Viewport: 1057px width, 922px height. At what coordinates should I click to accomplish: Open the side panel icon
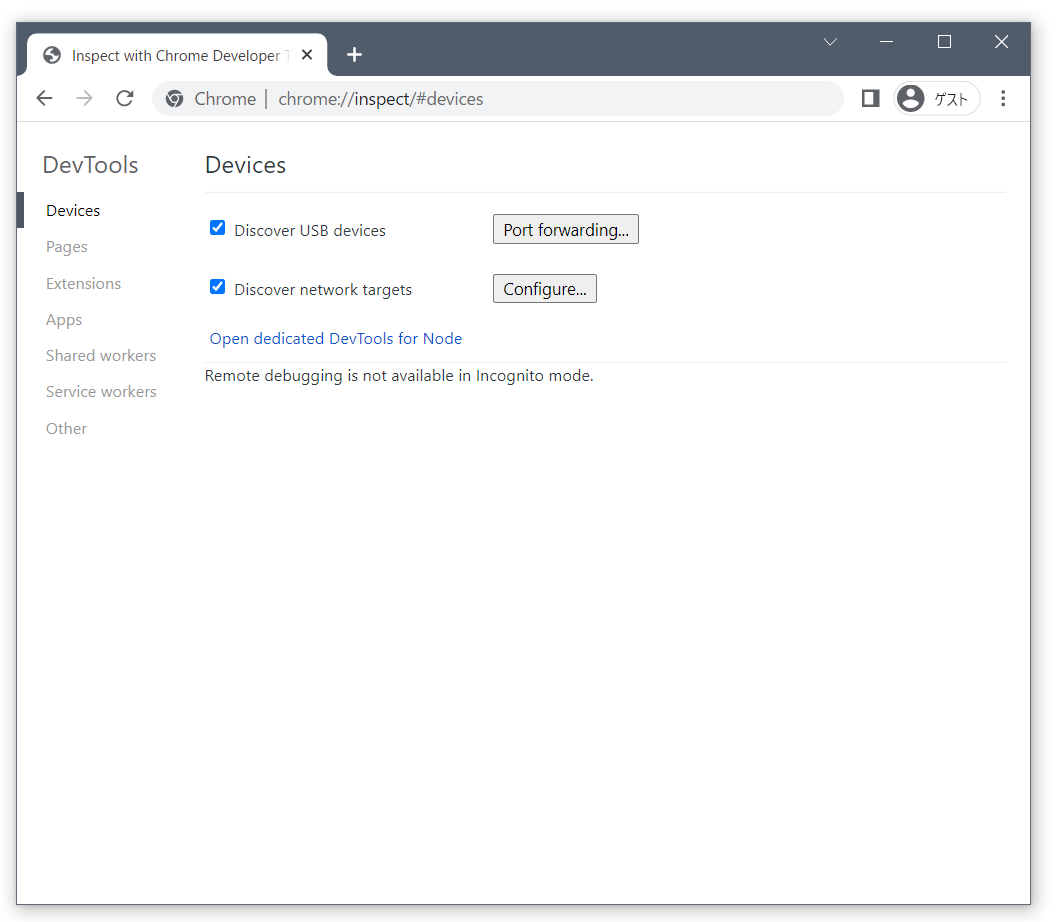pyautogui.click(x=870, y=98)
